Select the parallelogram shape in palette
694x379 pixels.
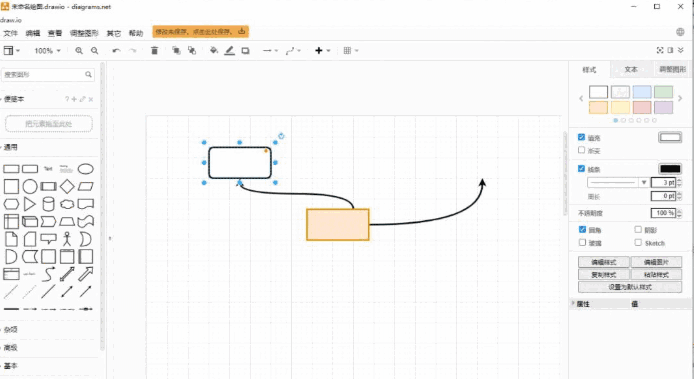coord(85,186)
